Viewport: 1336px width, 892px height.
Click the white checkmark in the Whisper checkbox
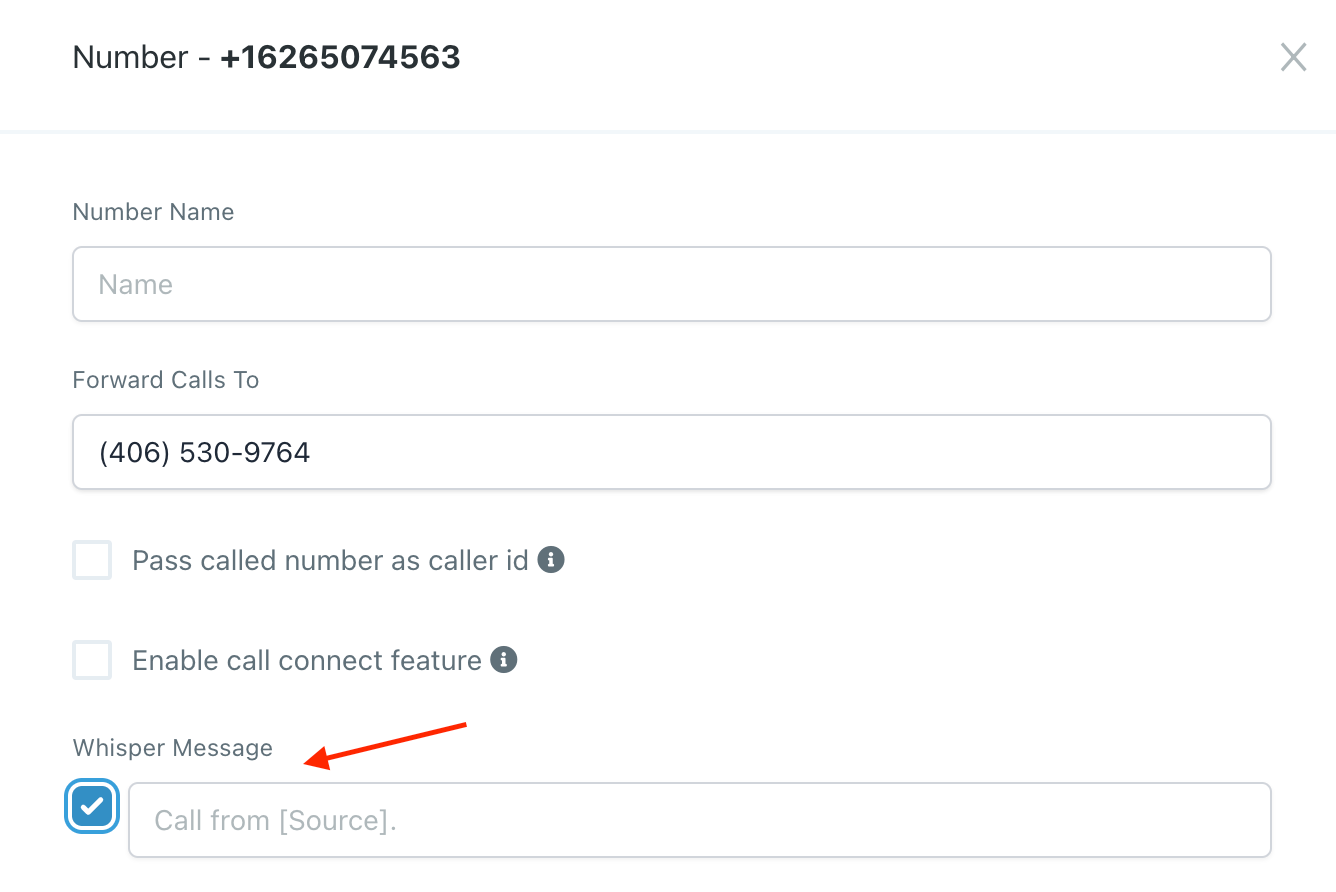(92, 806)
